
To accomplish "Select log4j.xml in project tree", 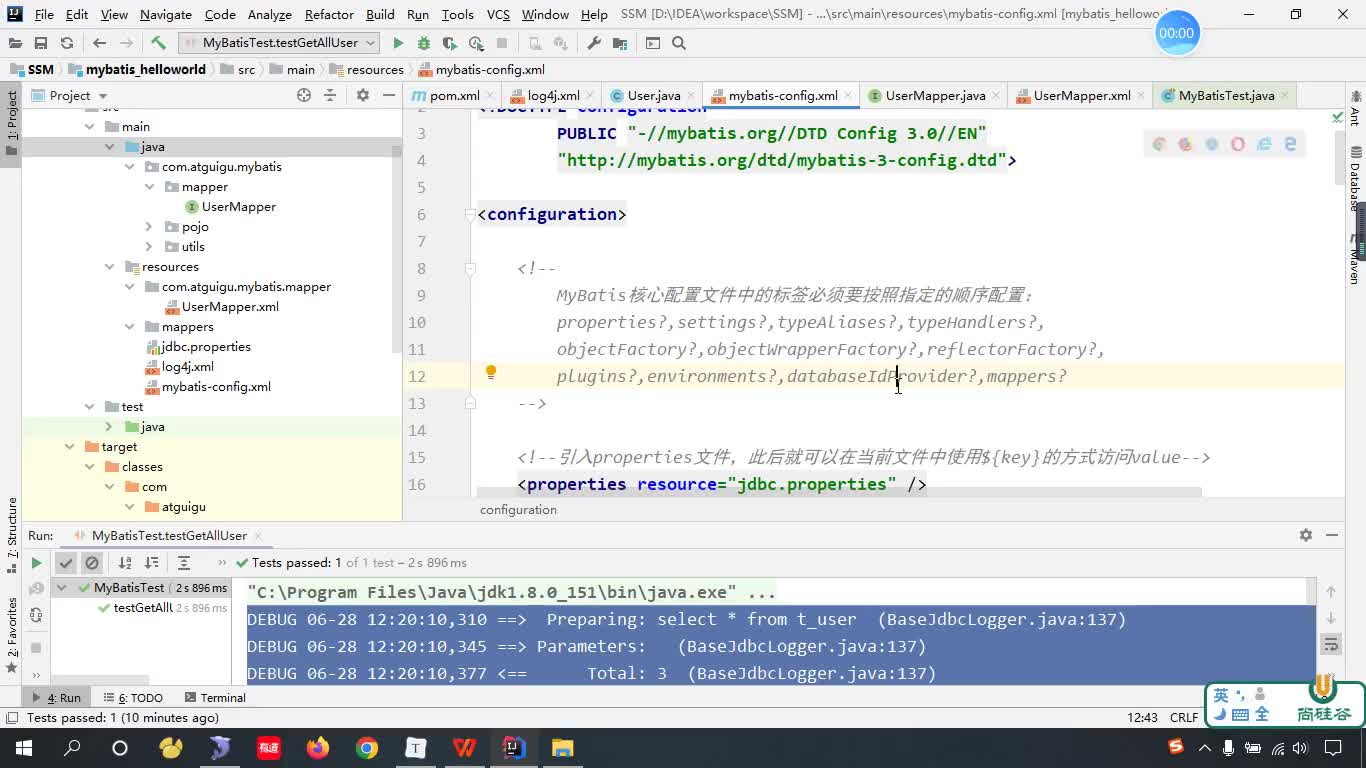I will 188,367.
